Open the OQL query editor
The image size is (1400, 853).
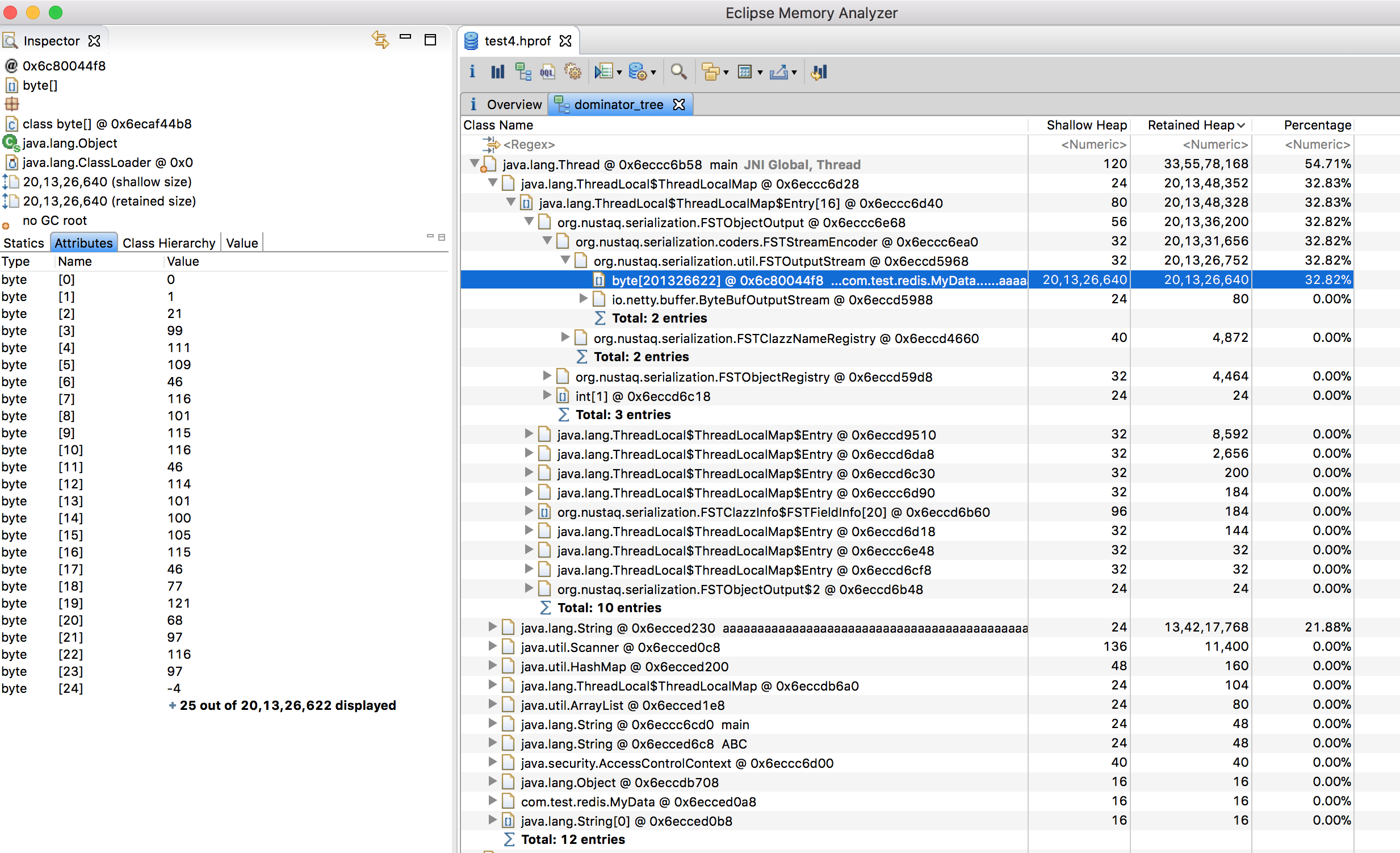548,72
